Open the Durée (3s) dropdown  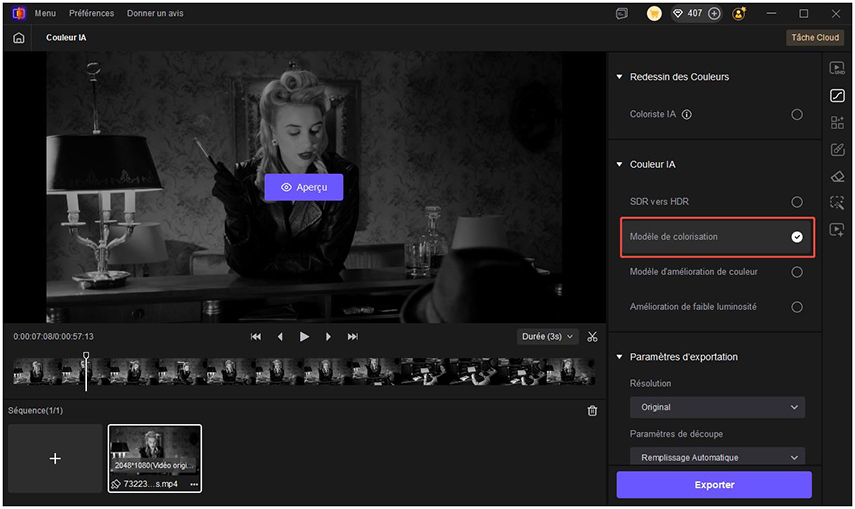[548, 337]
